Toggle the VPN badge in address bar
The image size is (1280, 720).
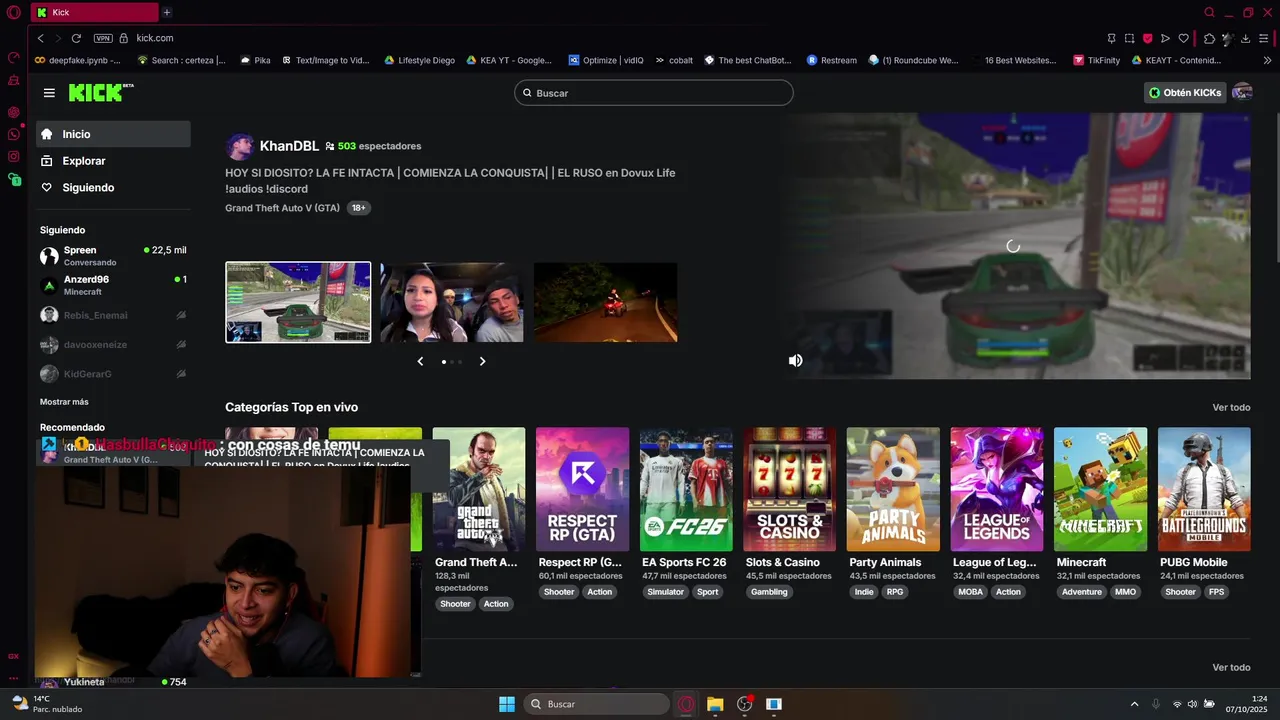tap(103, 38)
